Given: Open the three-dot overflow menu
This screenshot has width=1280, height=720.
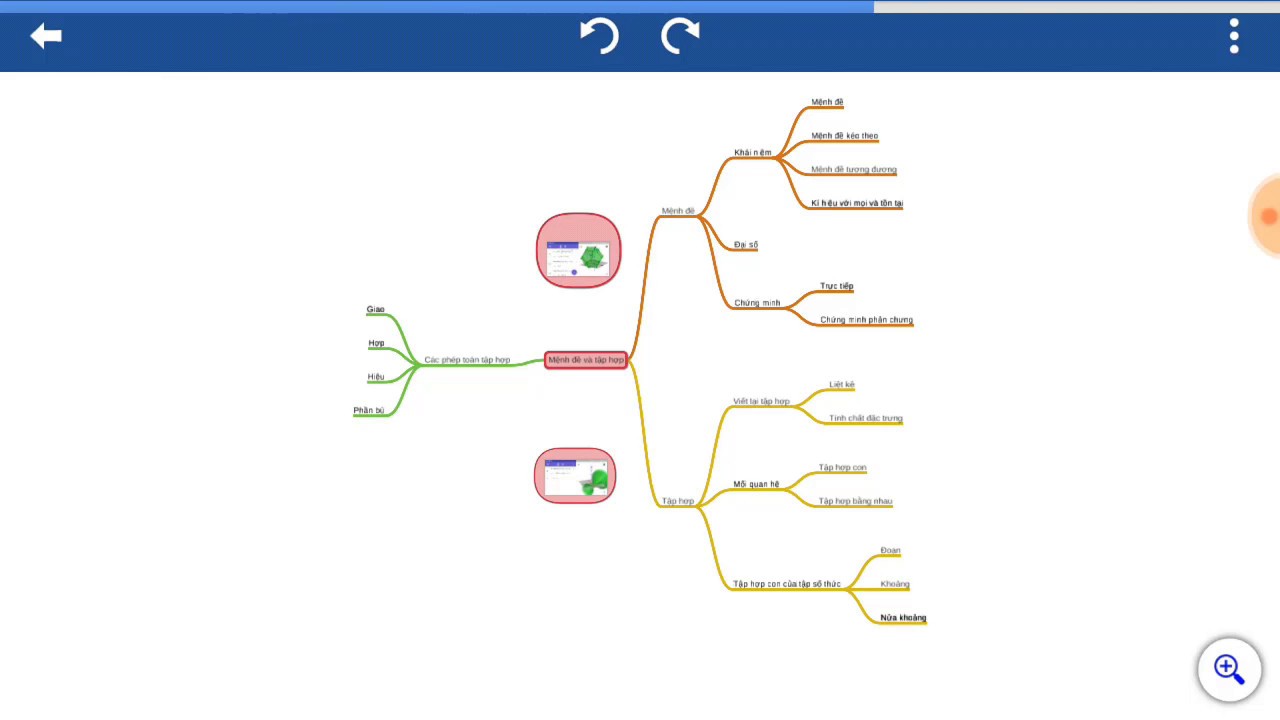Looking at the screenshot, I should (x=1234, y=36).
